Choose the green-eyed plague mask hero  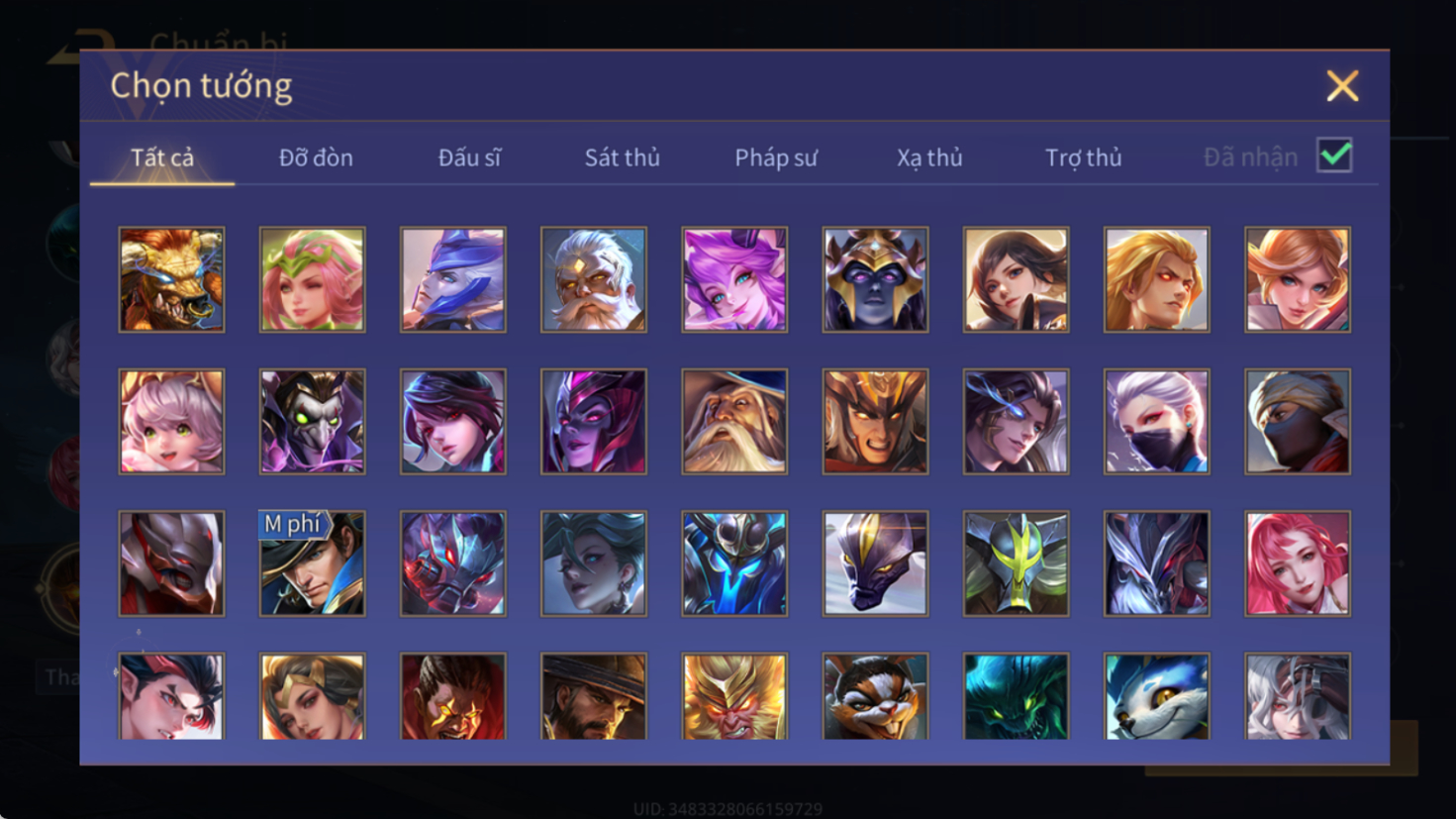312,422
